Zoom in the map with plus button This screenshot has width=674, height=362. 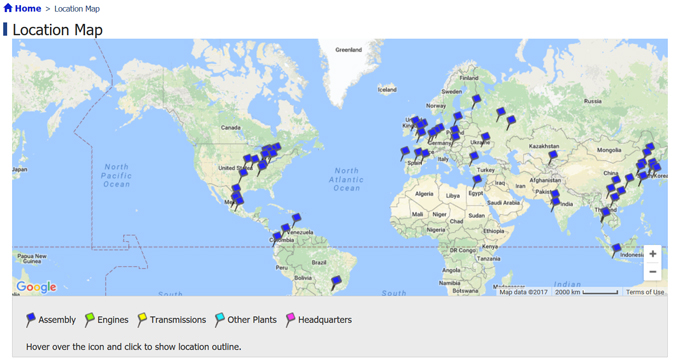point(653,254)
